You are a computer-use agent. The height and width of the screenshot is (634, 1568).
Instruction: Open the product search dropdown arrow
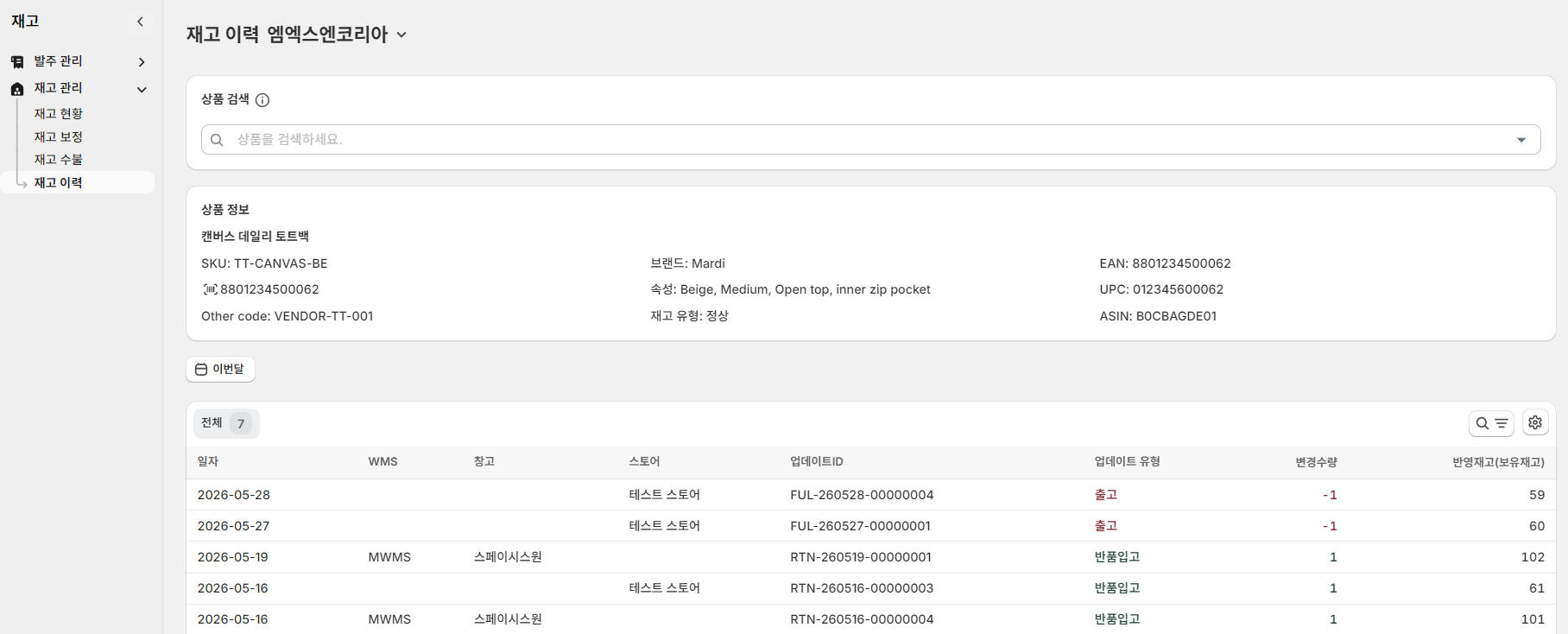tap(1521, 140)
